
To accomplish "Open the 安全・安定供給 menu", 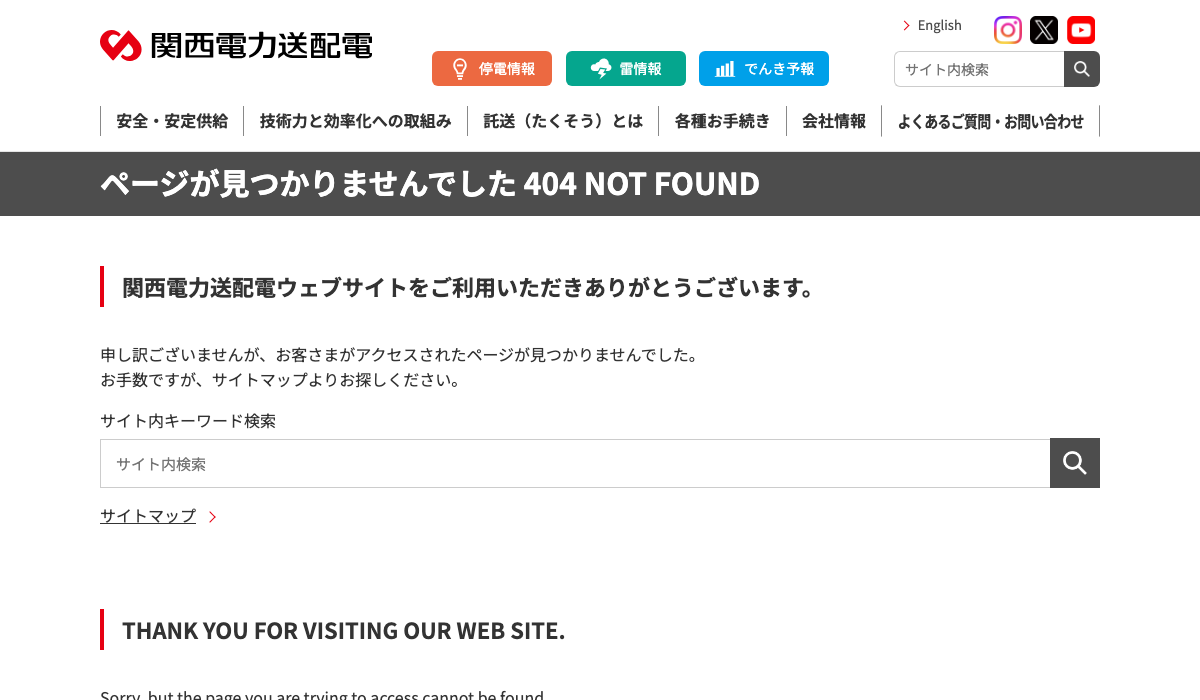I will 172,121.
